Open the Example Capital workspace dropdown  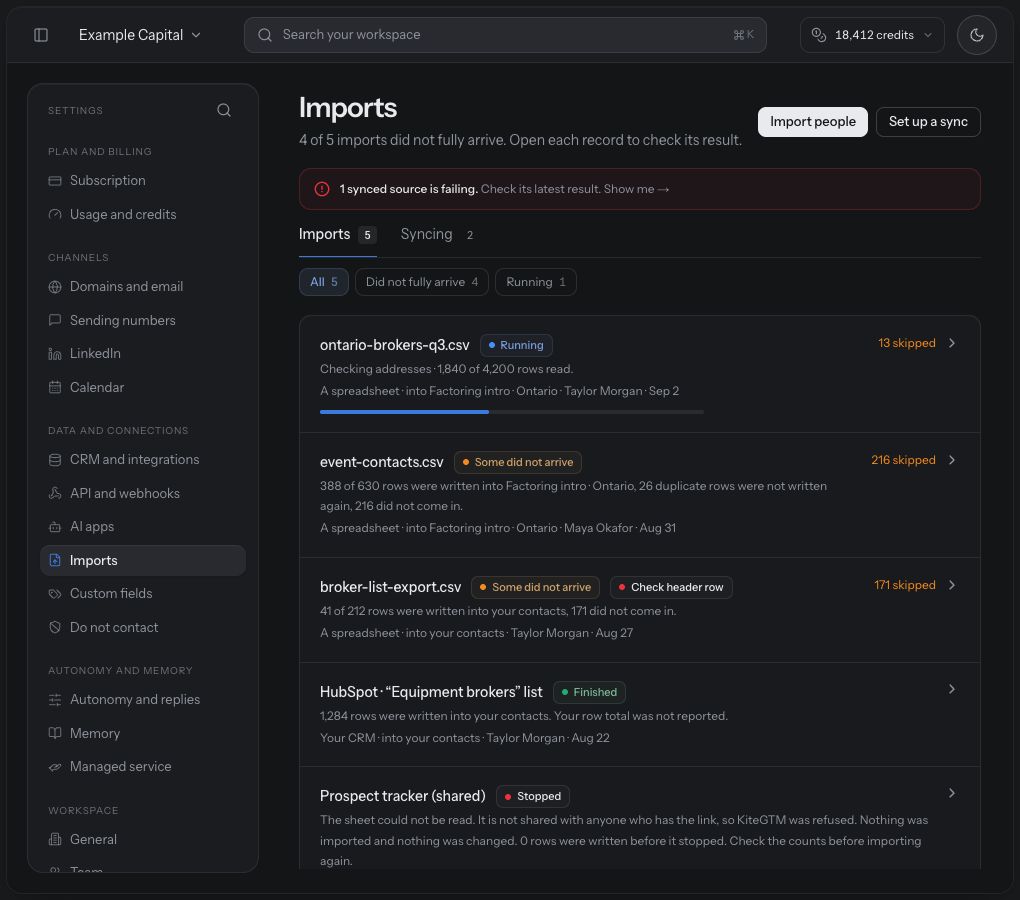pyautogui.click(x=139, y=34)
